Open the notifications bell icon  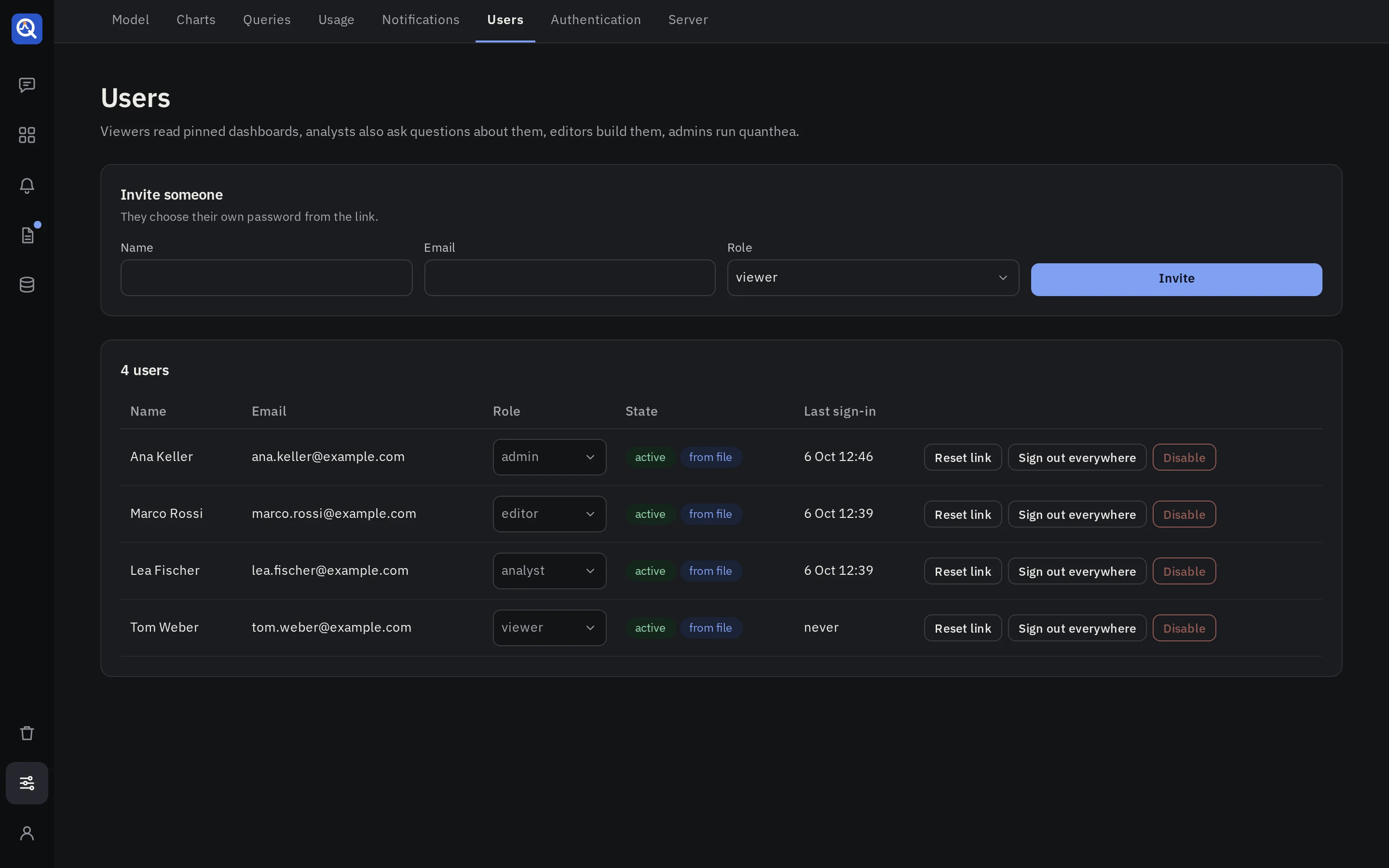[27, 186]
